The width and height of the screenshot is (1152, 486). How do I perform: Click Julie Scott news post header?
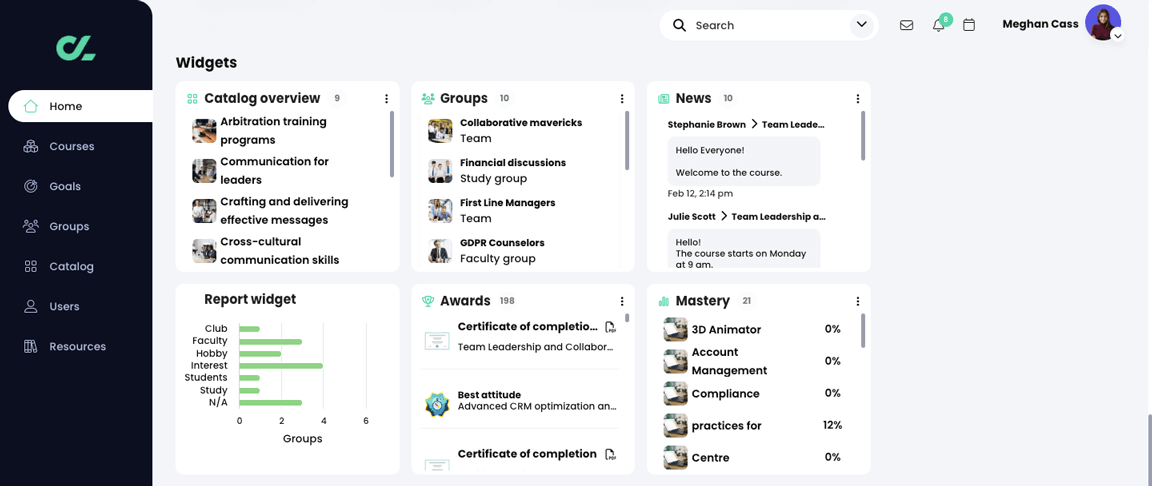click(x=746, y=217)
